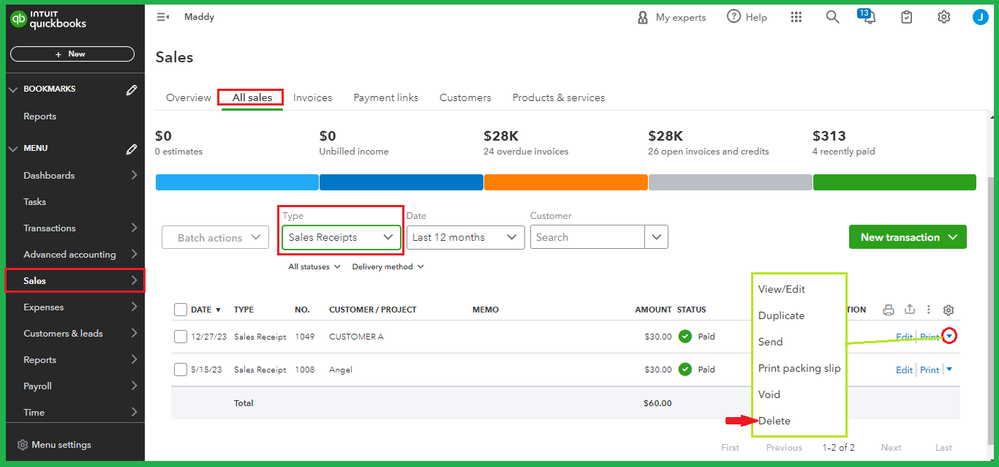This screenshot has width=999, height=467.
Task: Open the top-bar settings gear
Action: (x=944, y=17)
